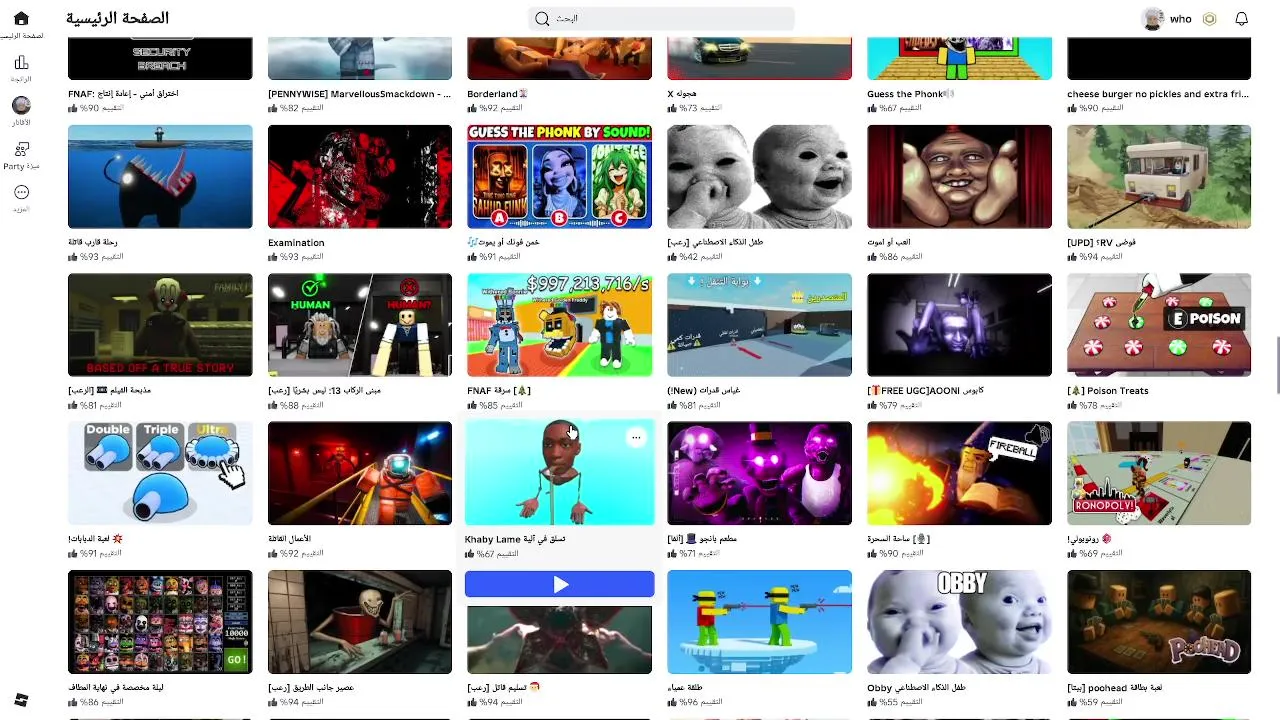This screenshot has height=720, width=1280.
Task: Open the More menu in the sidebar
Action: click(21, 193)
